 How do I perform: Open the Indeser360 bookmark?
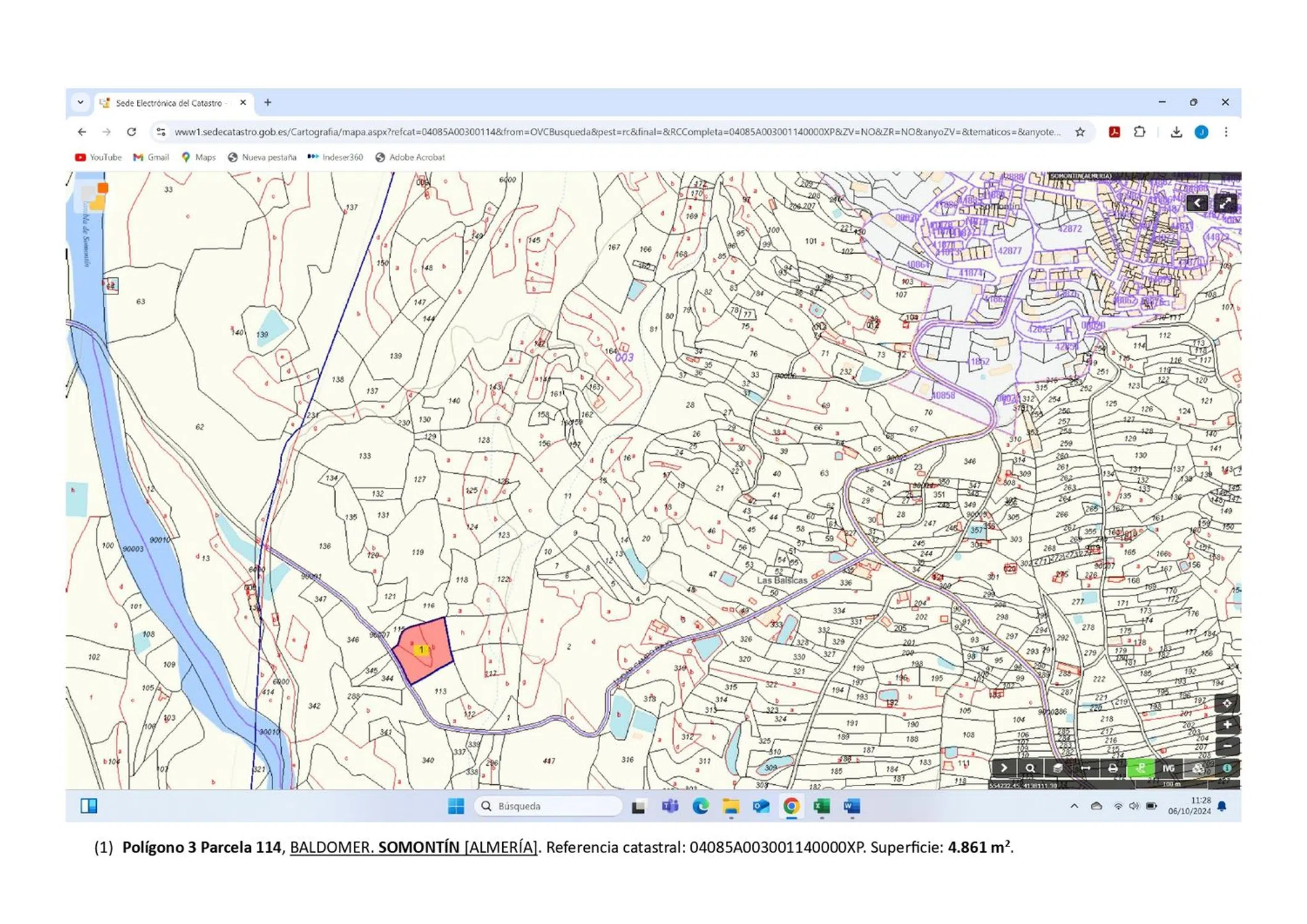point(336,157)
